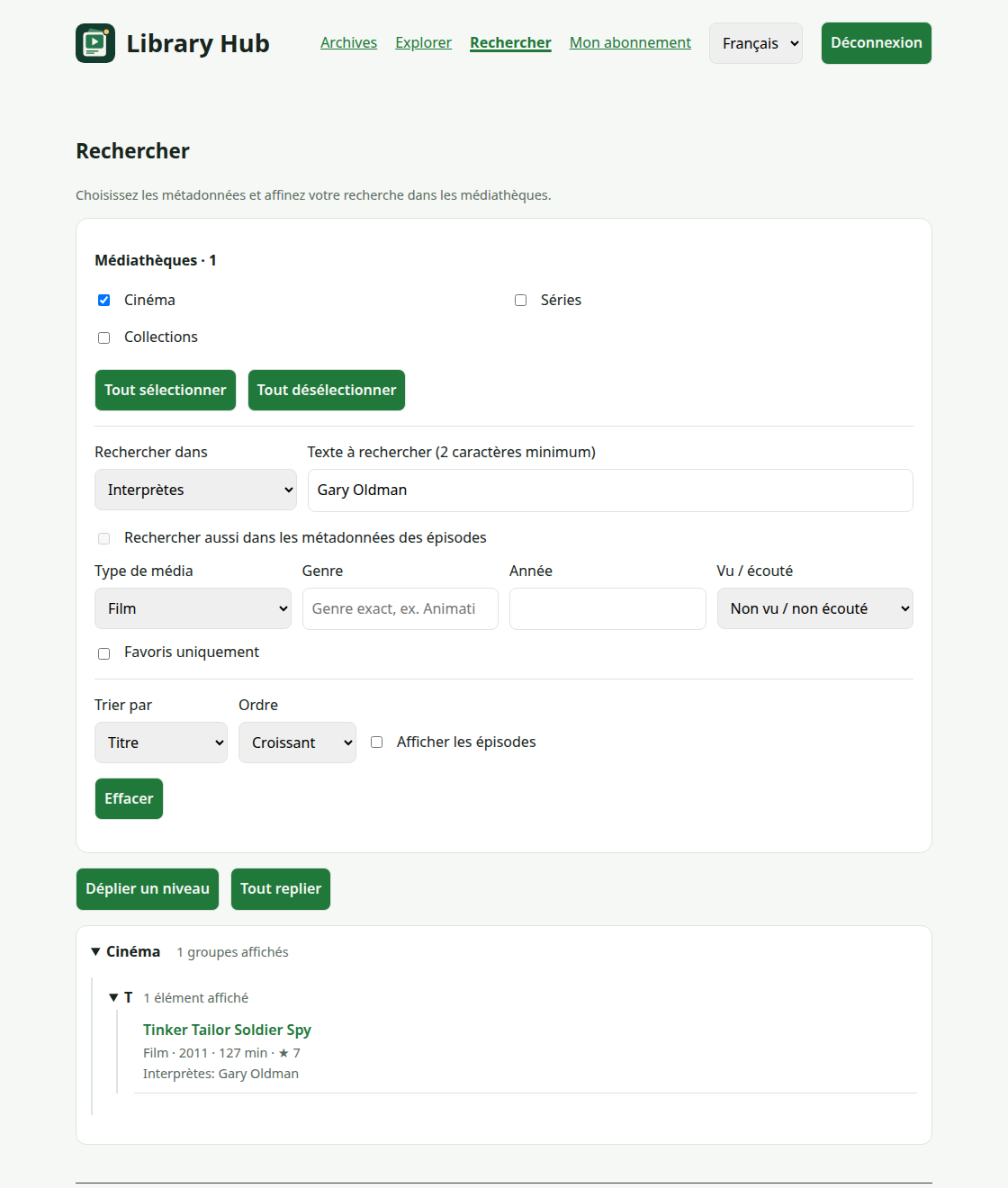Enable Favoris uniquement checkbox
The height and width of the screenshot is (1188, 1008).
pos(103,653)
